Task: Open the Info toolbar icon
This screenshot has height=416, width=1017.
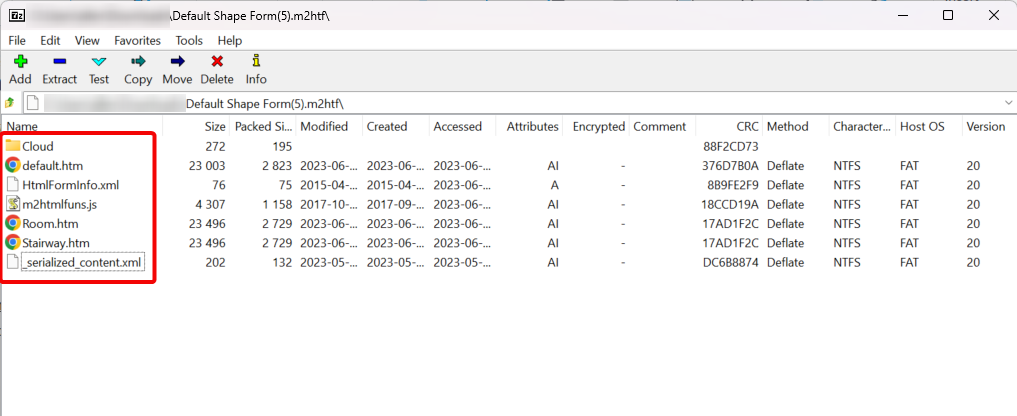Action: (x=256, y=62)
